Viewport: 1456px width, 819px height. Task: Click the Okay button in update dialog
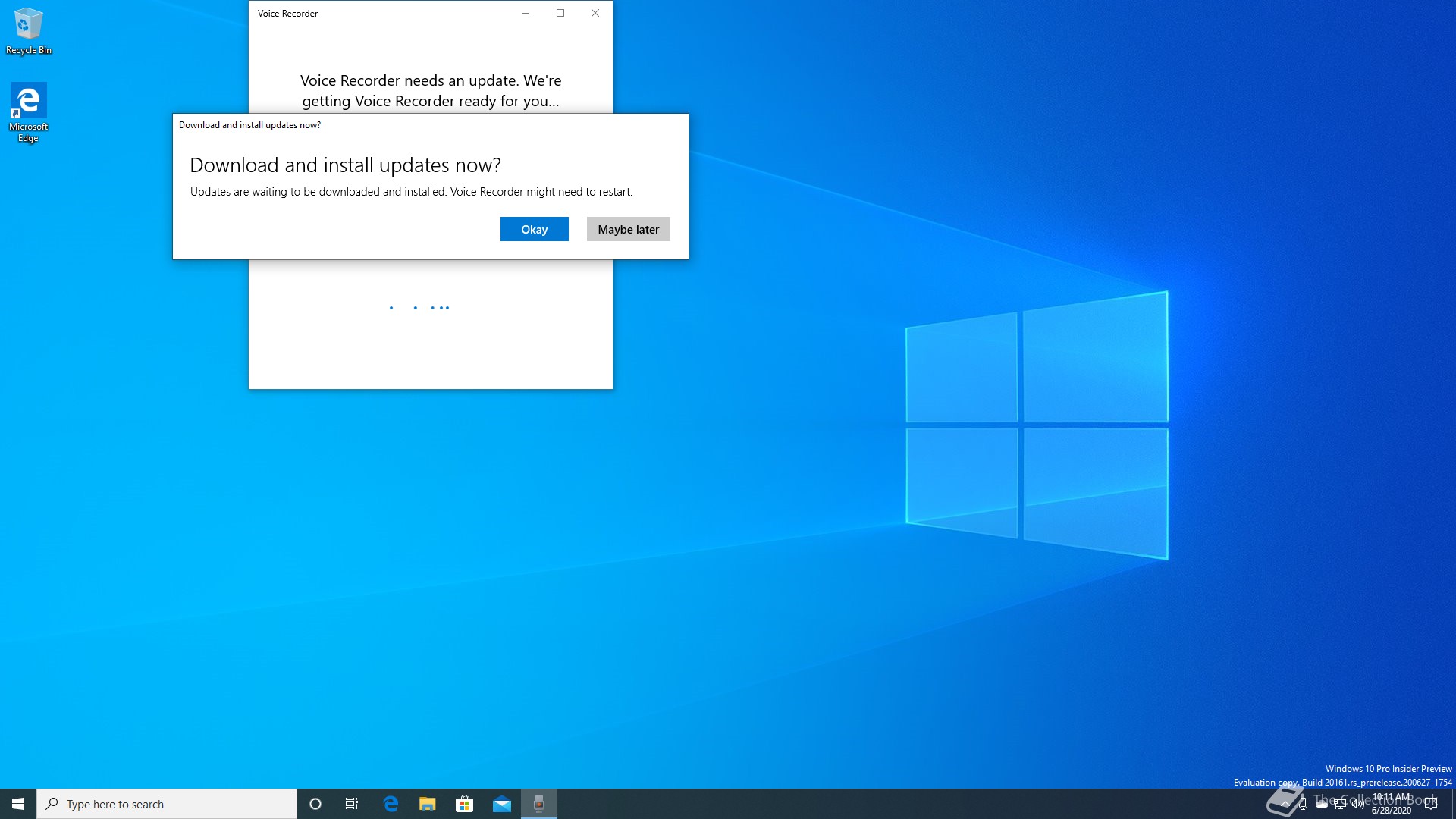[534, 229]
